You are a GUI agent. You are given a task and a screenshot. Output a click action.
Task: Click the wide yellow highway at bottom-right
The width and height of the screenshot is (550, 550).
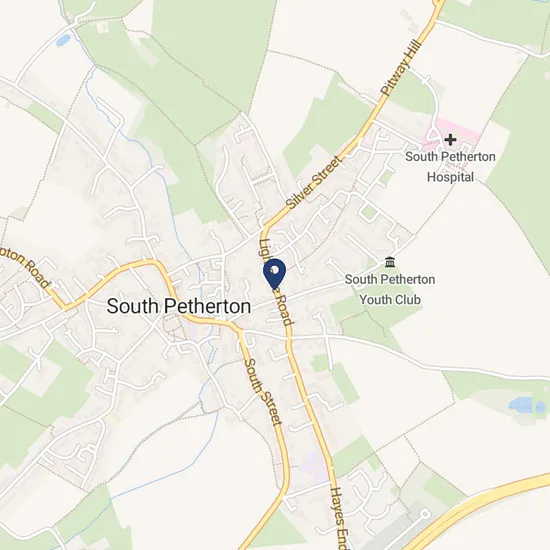click(x=481, y=510)
